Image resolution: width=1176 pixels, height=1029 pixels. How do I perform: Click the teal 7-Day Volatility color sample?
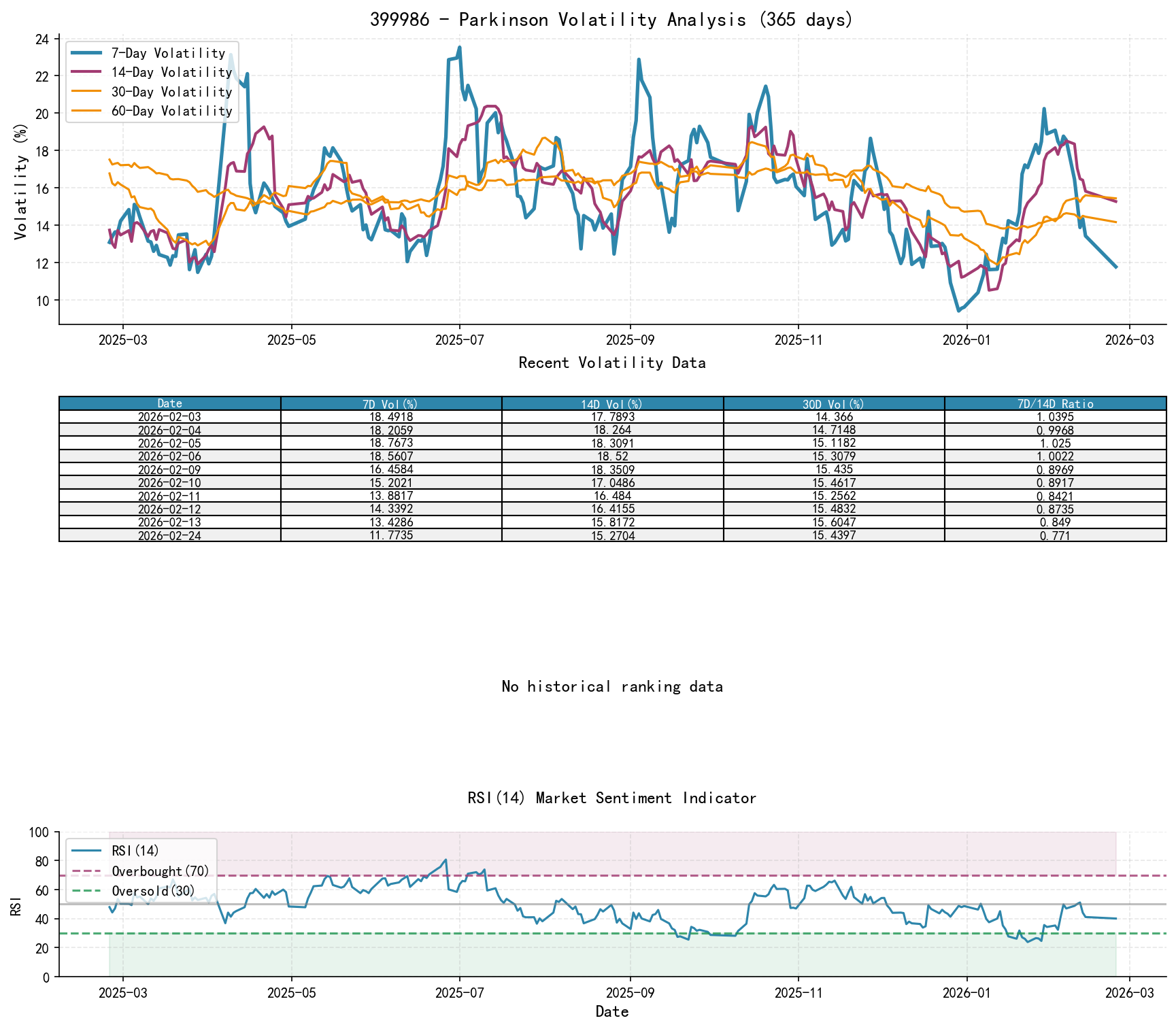88,52
